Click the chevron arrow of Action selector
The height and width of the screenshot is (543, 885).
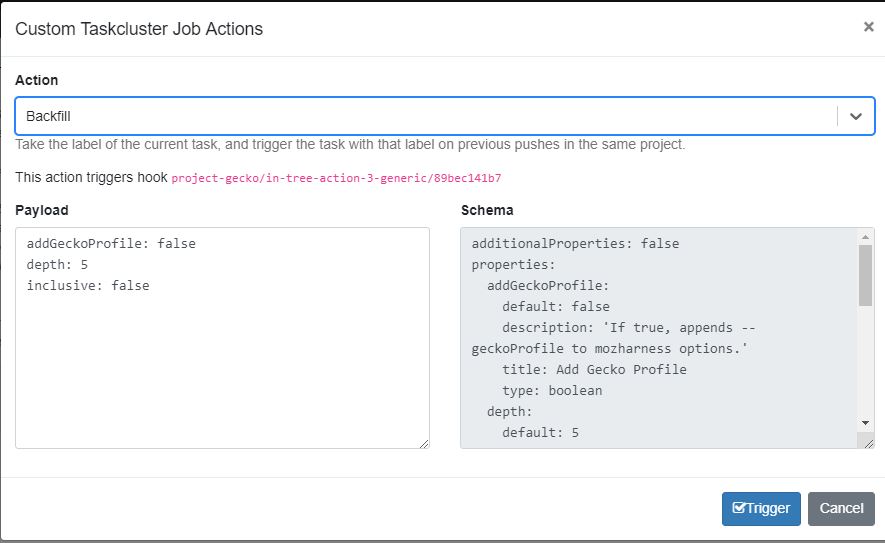click(856, 116)
